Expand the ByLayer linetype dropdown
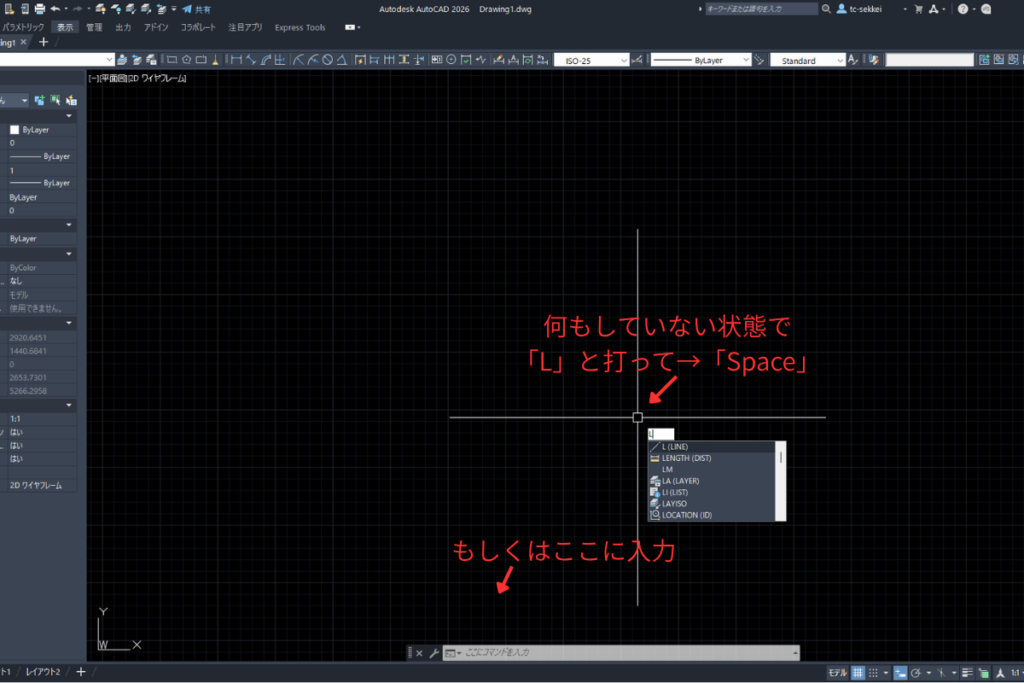This screenshot has height=683, width=1024. pyautogui.click(x=701, y=60)
